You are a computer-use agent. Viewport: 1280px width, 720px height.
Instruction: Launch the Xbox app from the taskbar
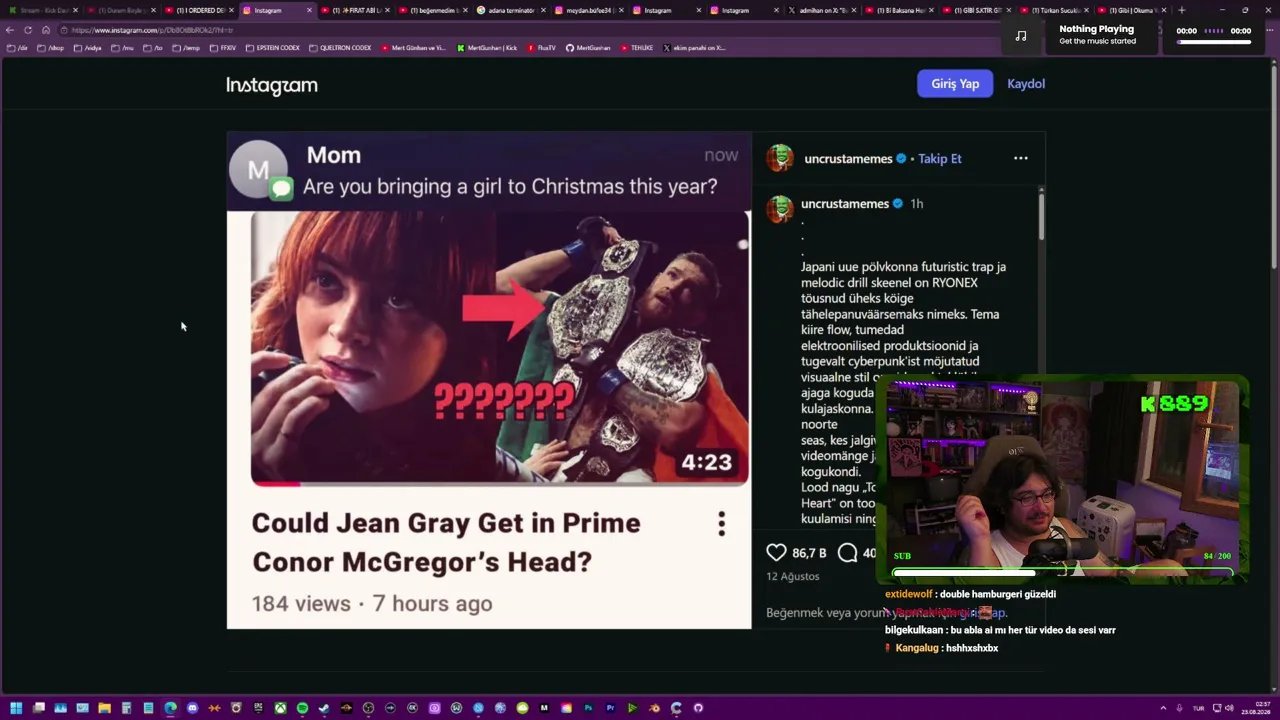280,708
